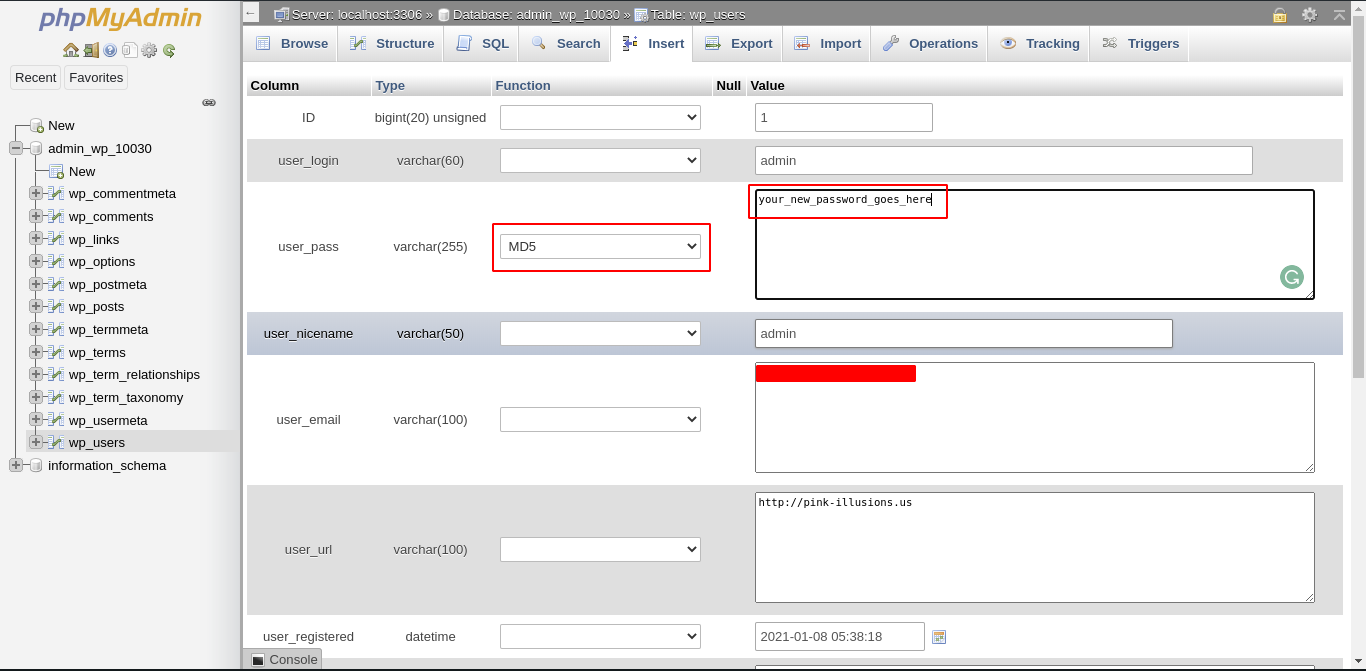The height and width of the screenshot is (671, 1366).
Task: Open the Console bar
Action: (x=283, y=659)
